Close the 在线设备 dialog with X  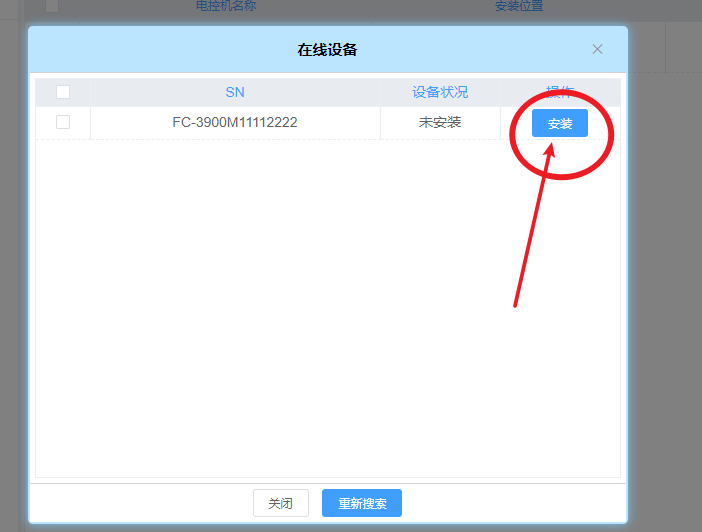597,49
